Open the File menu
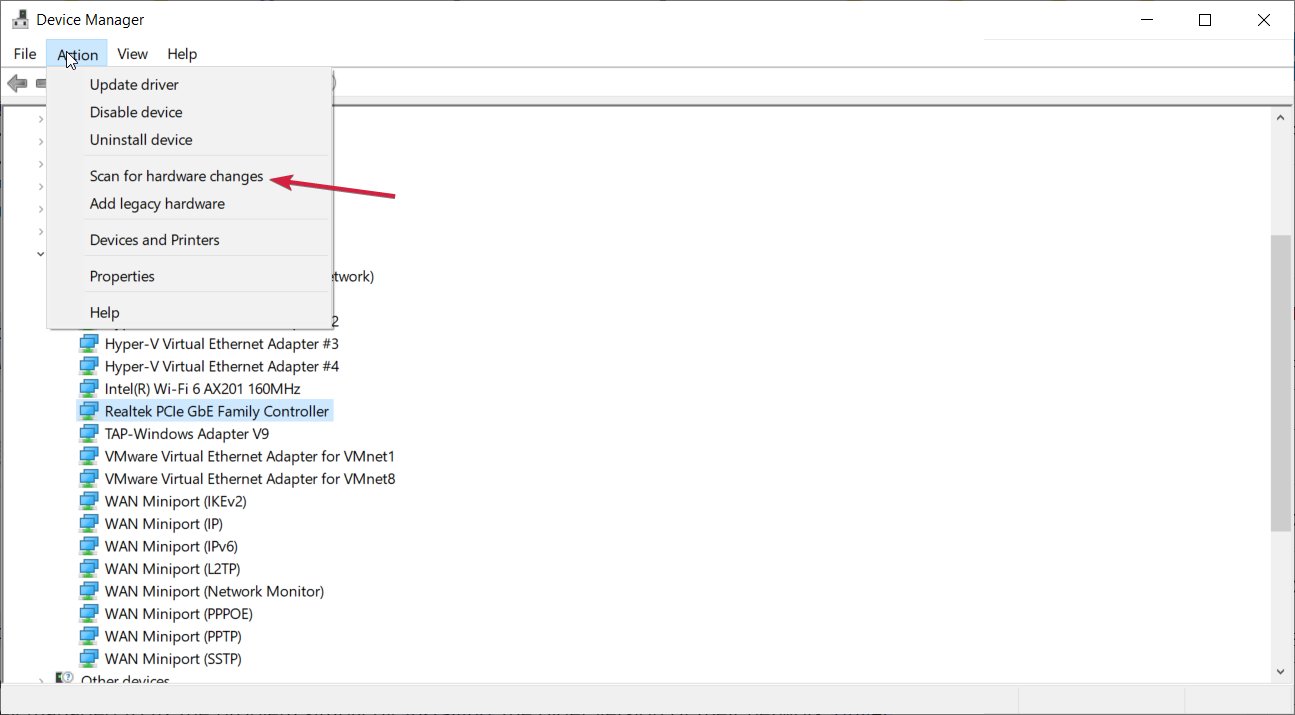Image resolution: width=1295 pixels, height=715 pixels. (x=25, y=54)
